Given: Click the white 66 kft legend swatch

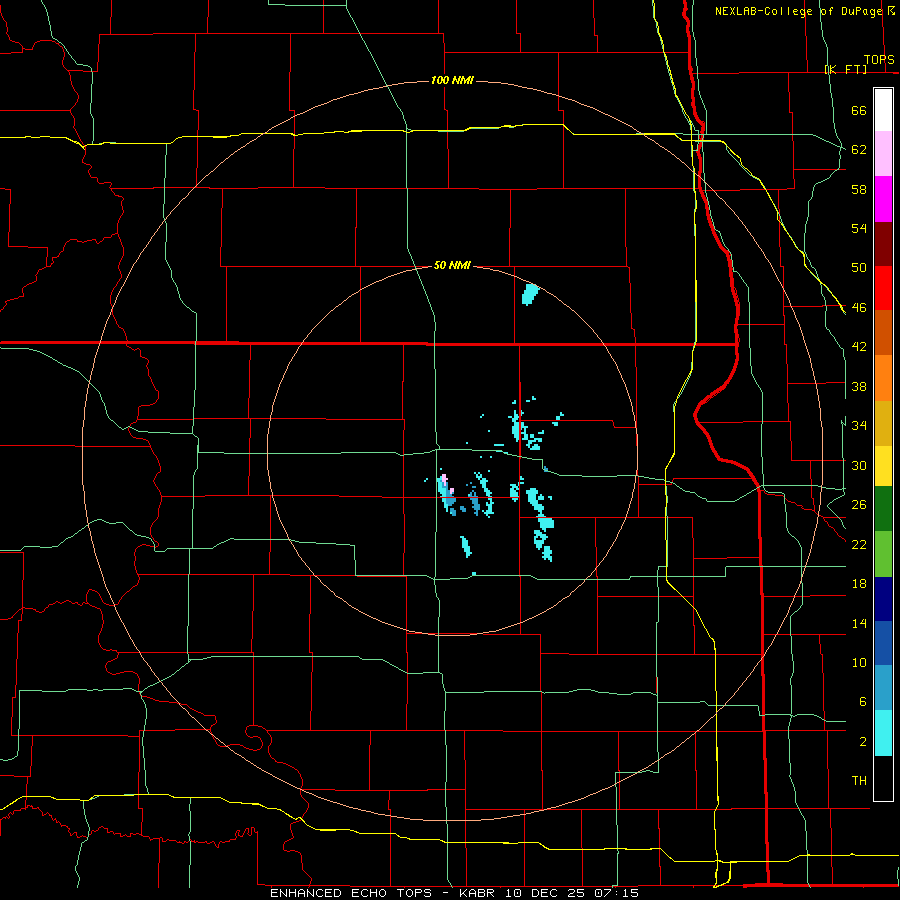Looking at the screenshot, I should (883, 110).
